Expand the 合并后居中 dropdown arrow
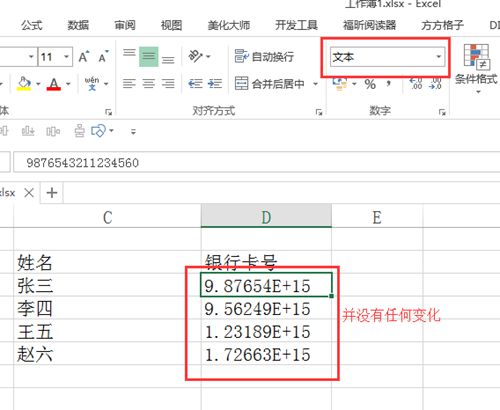 pyautogui.click(x=315, y=84)
